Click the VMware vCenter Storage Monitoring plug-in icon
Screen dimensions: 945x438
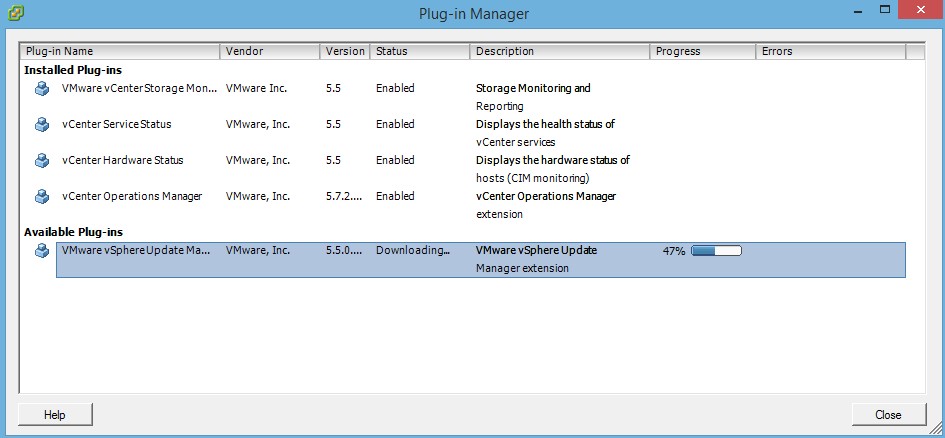[42, 89]
